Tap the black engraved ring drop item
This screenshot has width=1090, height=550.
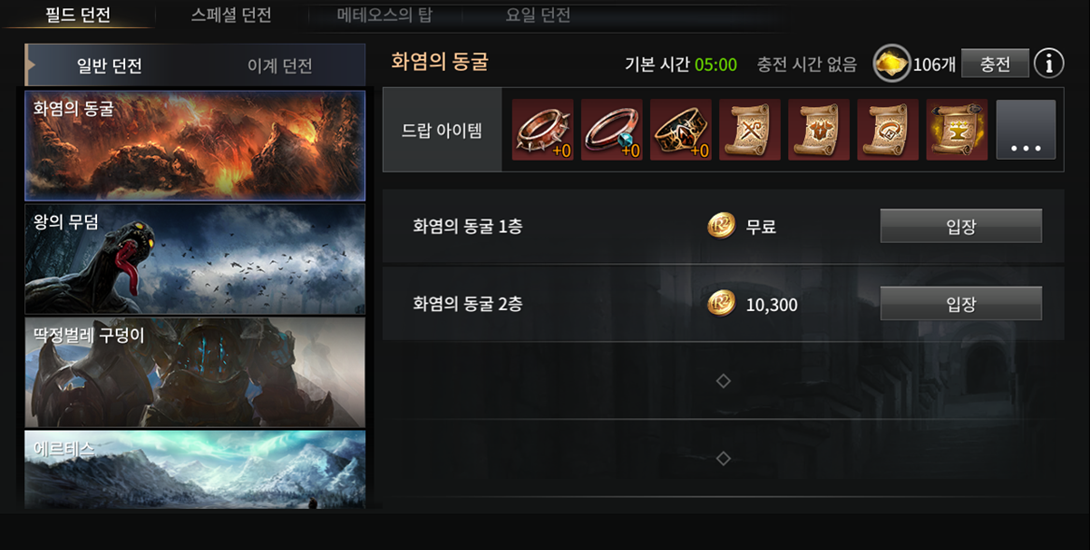click(681, 129)
